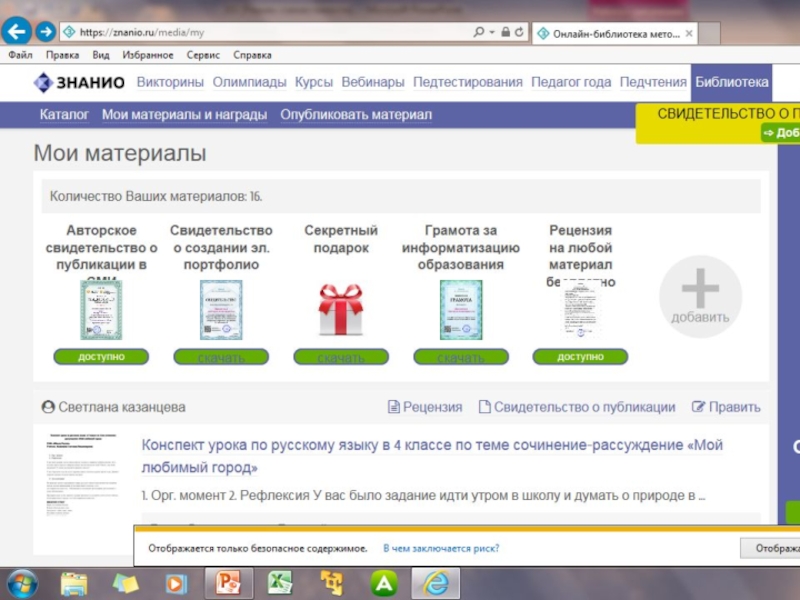The image size is (800, 600).
Task: Click скачать under the Грамота за информатизацию certificate
Action: pyautogui.click(x=460, y=357)
